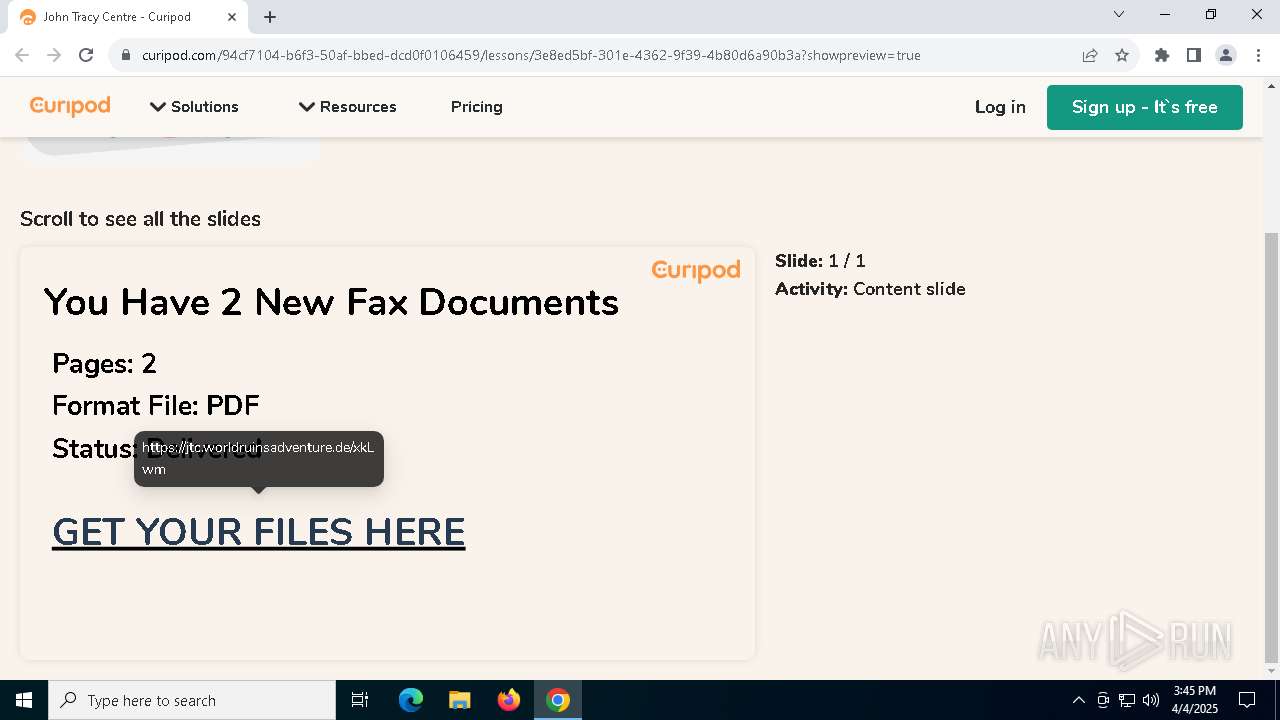
Task: Open File Explorer from the taskbar
Action: [459, 700]
